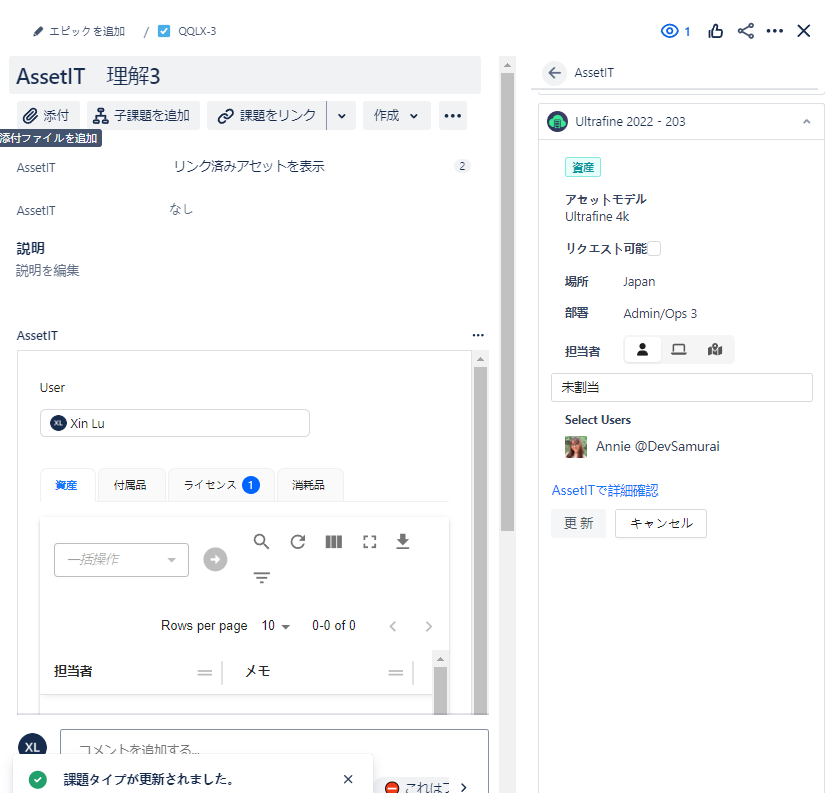Select the person assignee type toggle
Image resolution: width=828 pixels, height=793 pixels.
(x=642, y=349)
